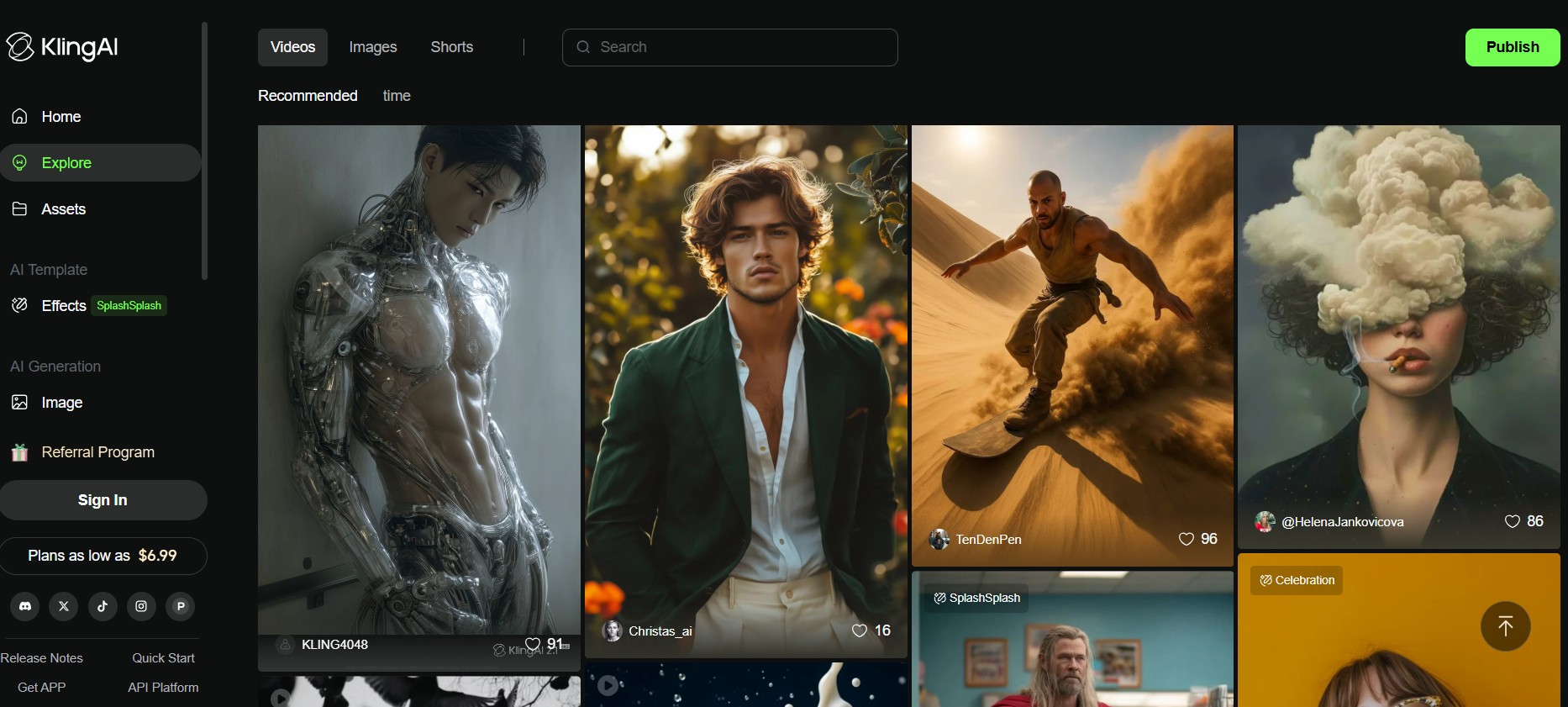Open the X (Twitter) social icon
Viewport: 1568px width, 707px height.
(x=64, y=606)
